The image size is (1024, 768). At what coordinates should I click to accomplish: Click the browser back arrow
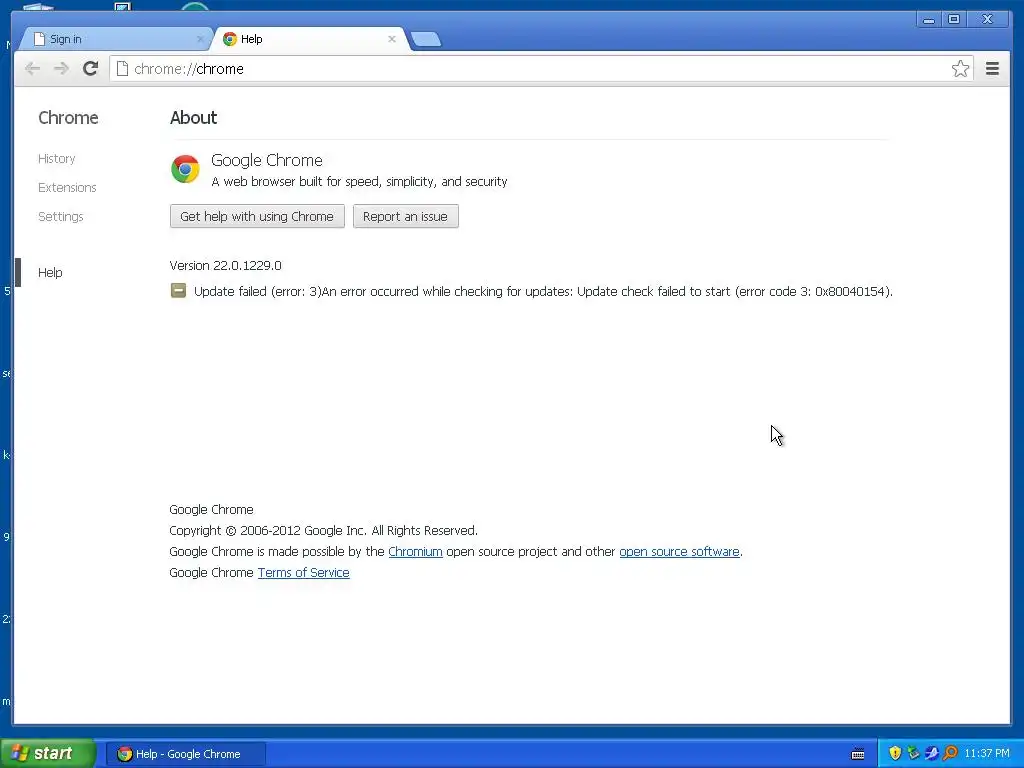pos(32,69)
